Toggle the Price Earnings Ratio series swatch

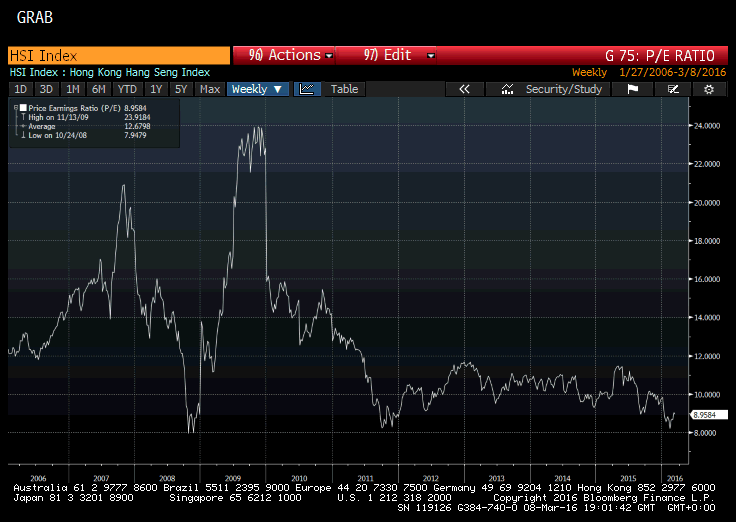(x=23, y=108)
